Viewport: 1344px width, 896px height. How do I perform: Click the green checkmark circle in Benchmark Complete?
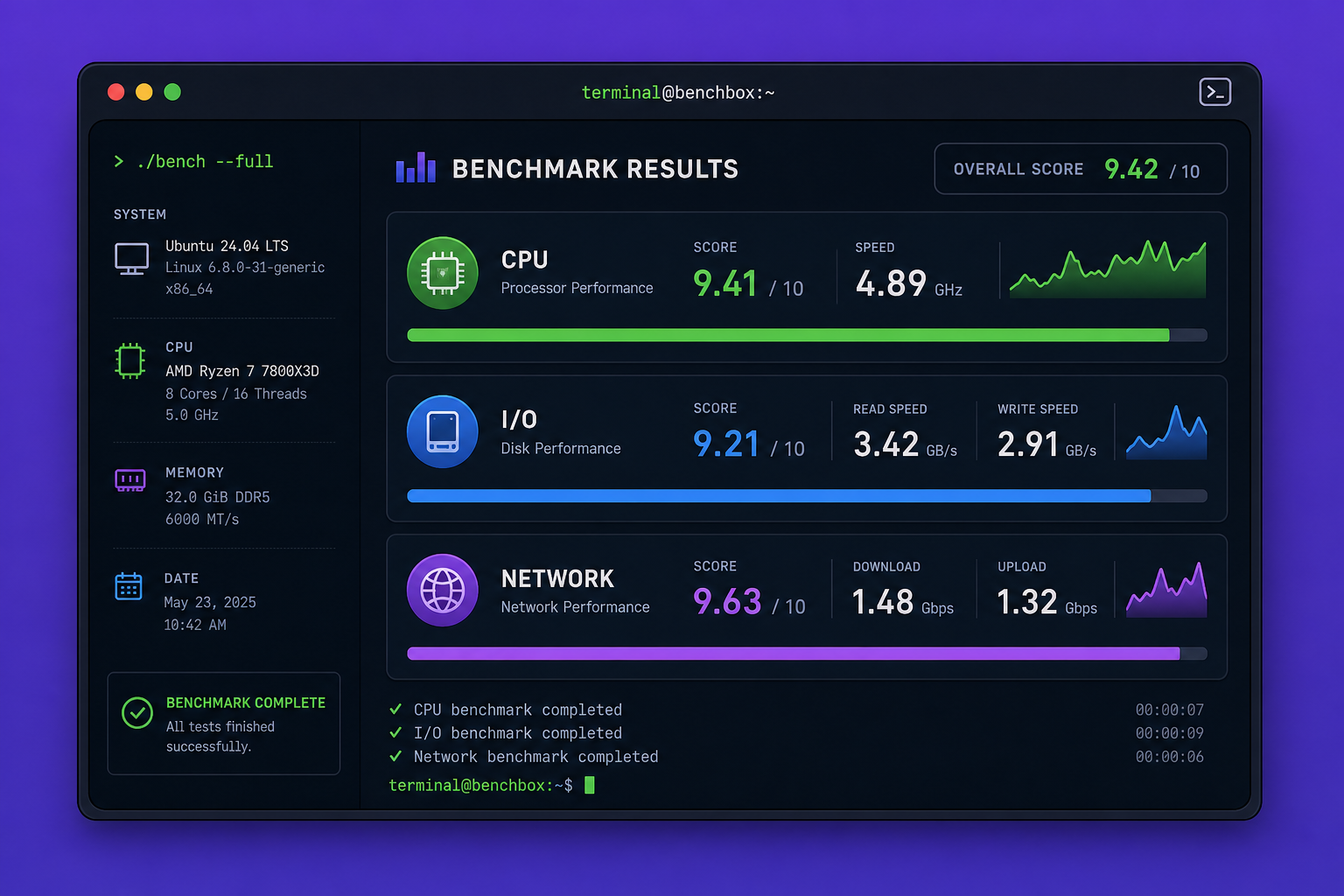point(137,713)
